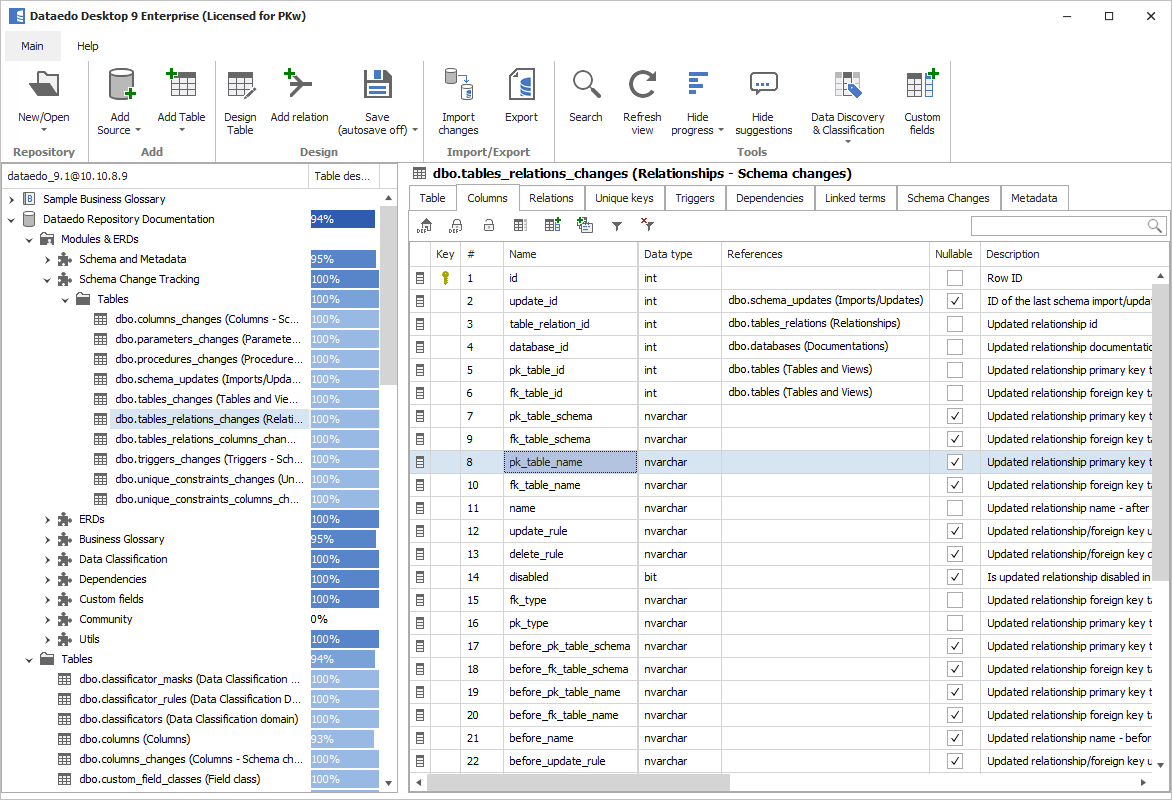This screenshot has height=800, width=1172.
Task: Click the Hide suggestions button
Action: pyautogui.click(x=763, y=95)
